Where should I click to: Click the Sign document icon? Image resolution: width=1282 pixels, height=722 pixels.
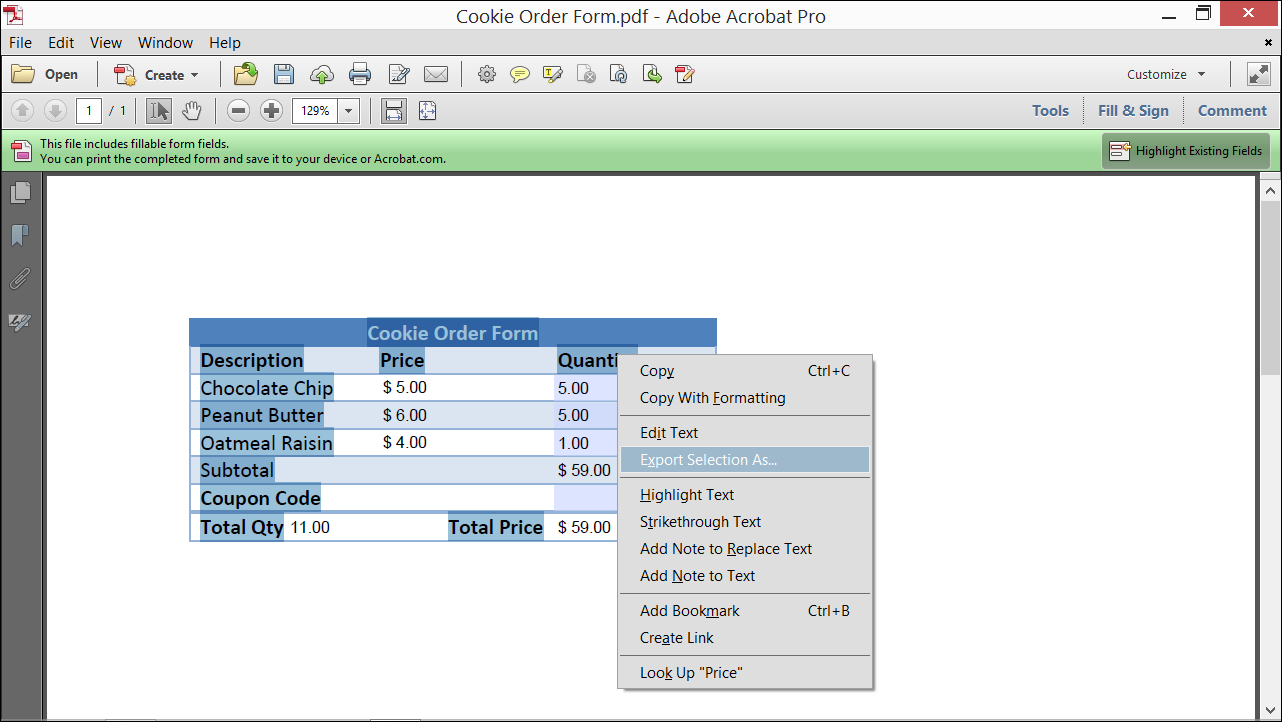pyautogui.click(x=399, y=74)
